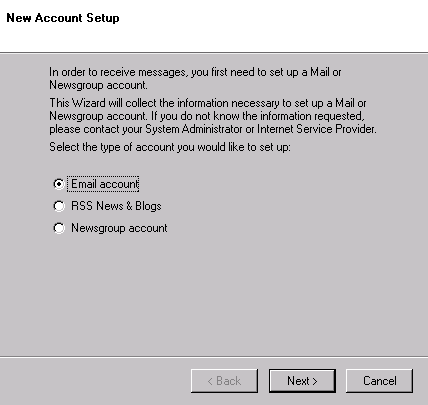This screenshot has height=405, width=428.
Task: Click the 'RSS News & Blogs' label text
Action: pos(116,206)
